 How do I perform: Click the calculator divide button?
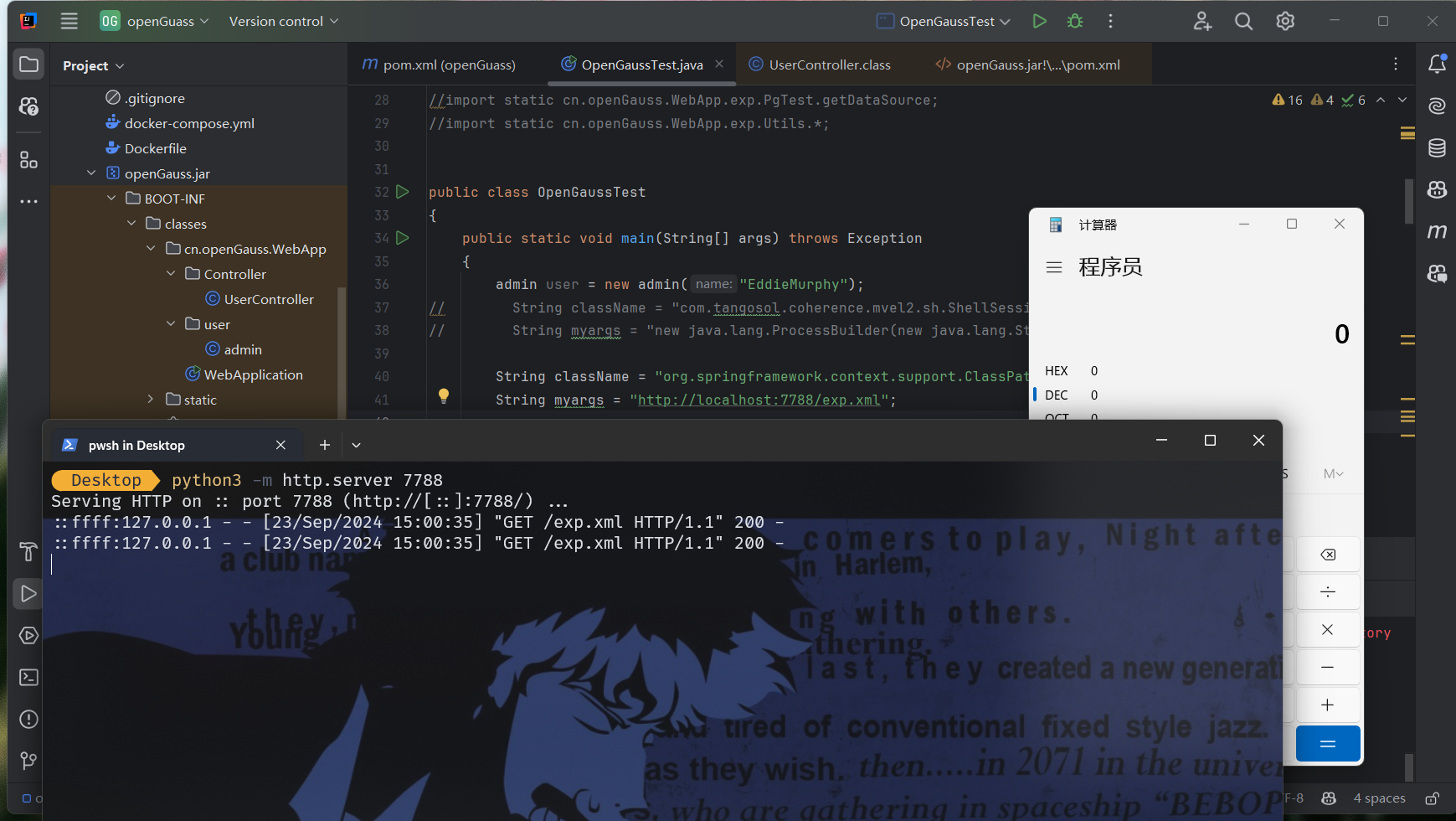point(1328,592)
